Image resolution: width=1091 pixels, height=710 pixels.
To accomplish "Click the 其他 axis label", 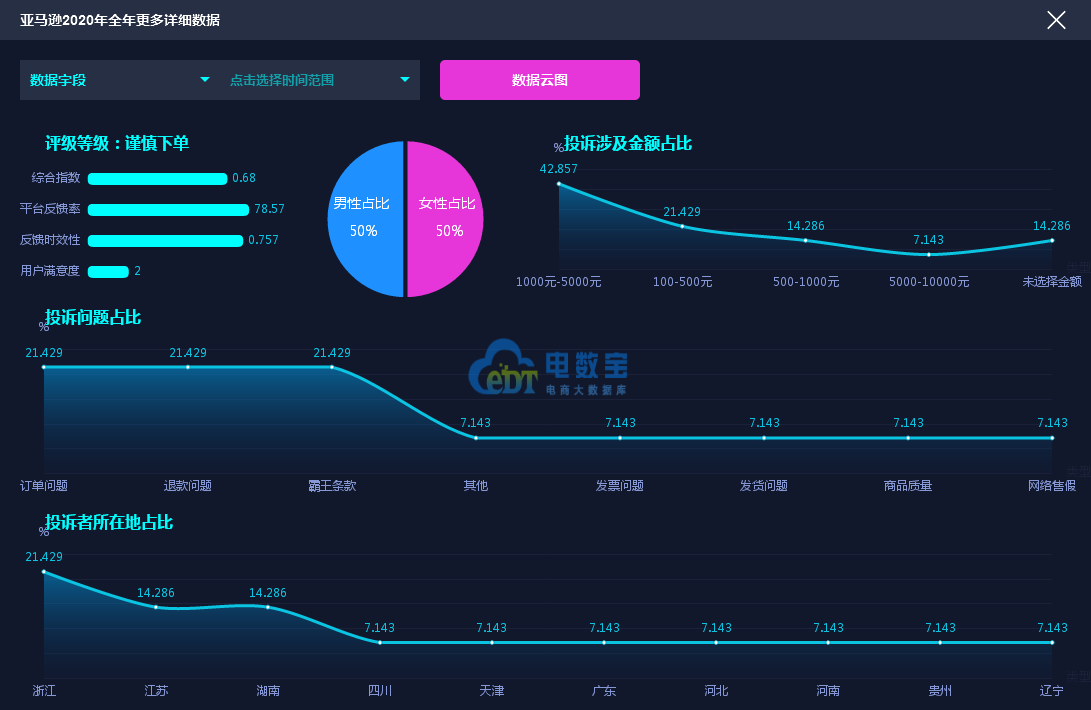I will (x=476, y=486).
